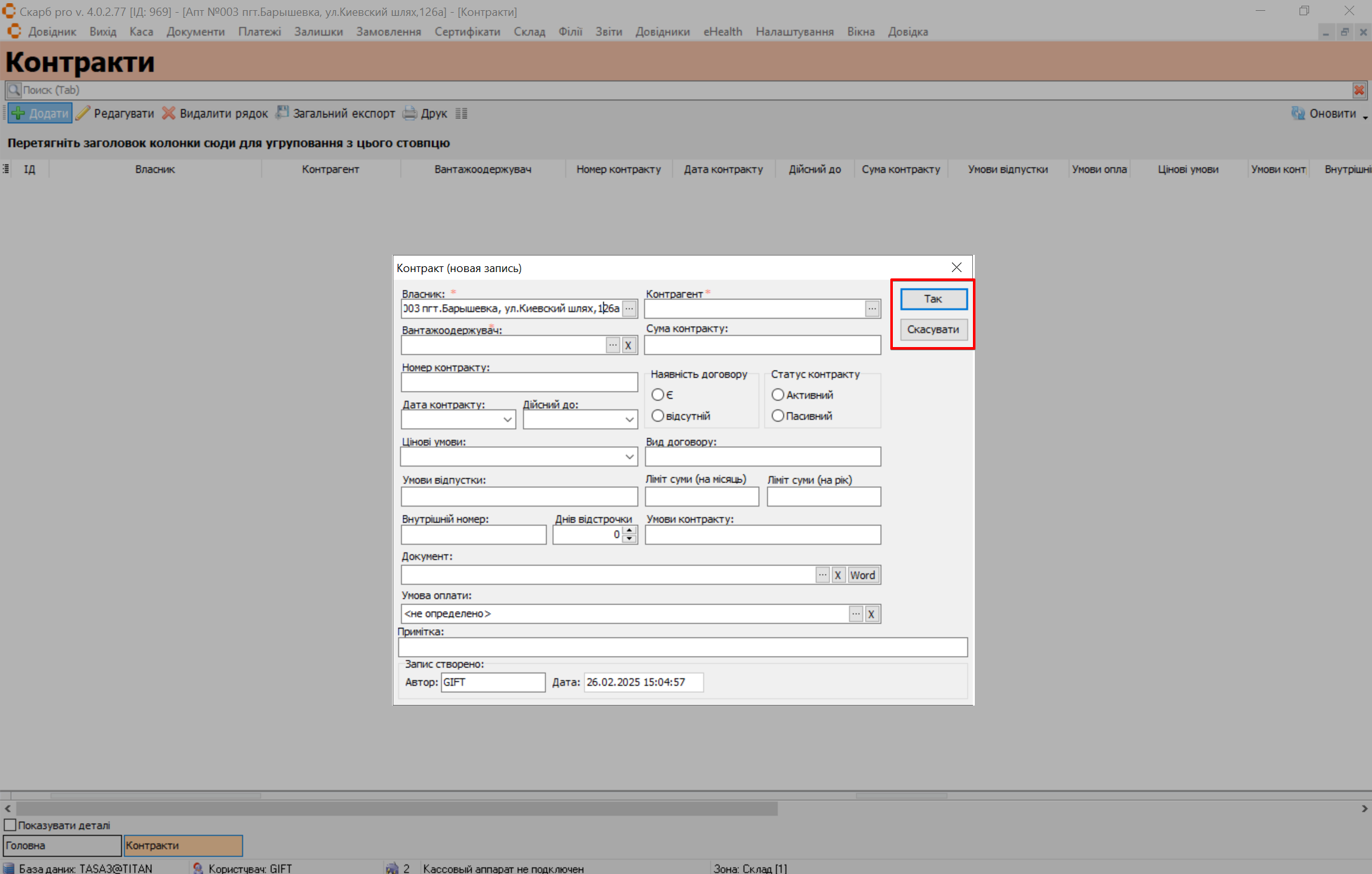Screen dimensions: 1372x874
Task: Click the user icon in status bar
Action: (198, 868)
